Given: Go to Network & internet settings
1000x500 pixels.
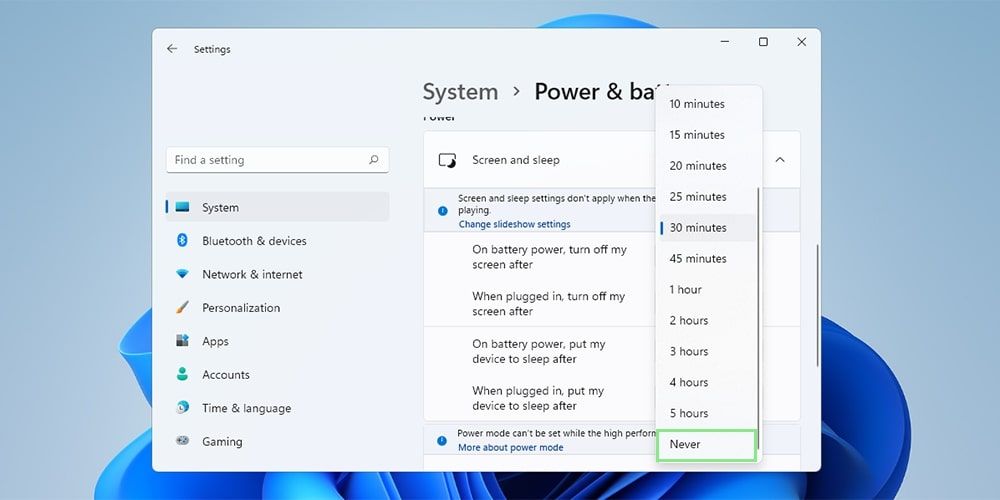Looking at the screenshot, I should [277, 274].
